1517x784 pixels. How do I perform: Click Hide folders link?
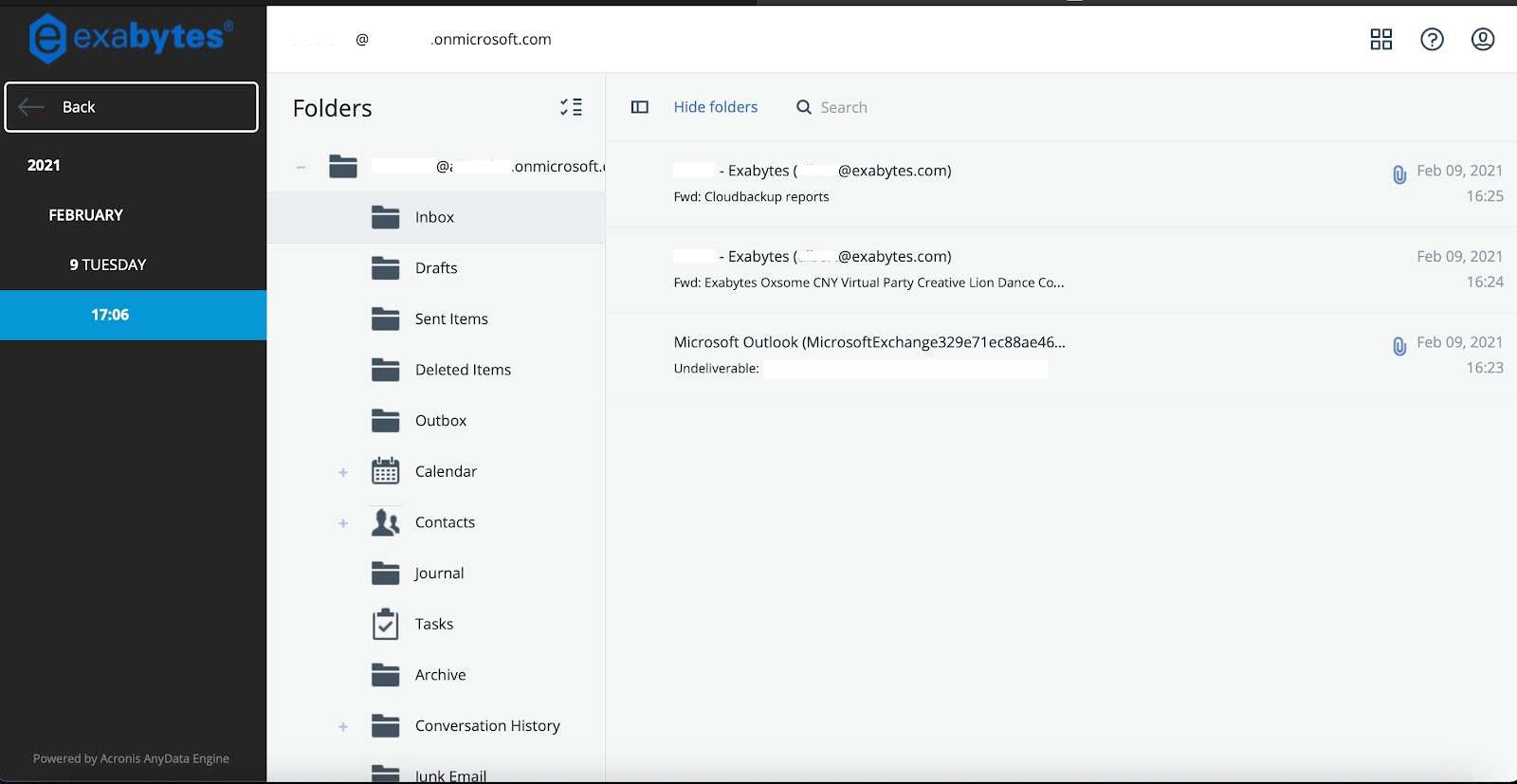[x=716, y=107]
